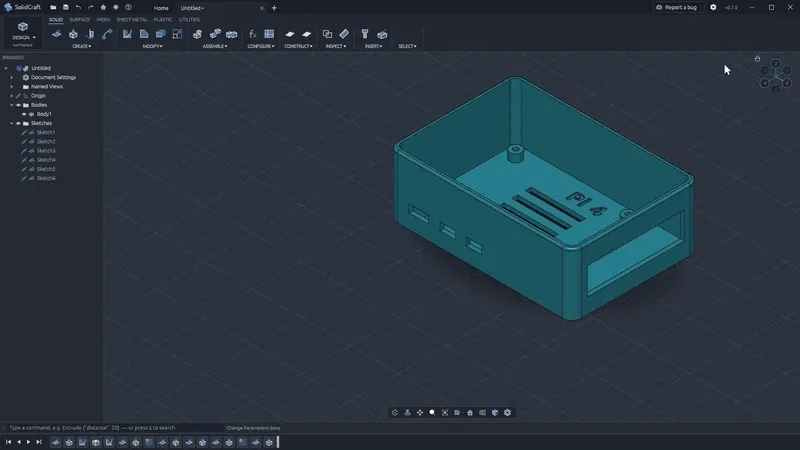Screen dimensions: 800x450
Task: Select the Fillet modify tool
Action: click(144, 34)
